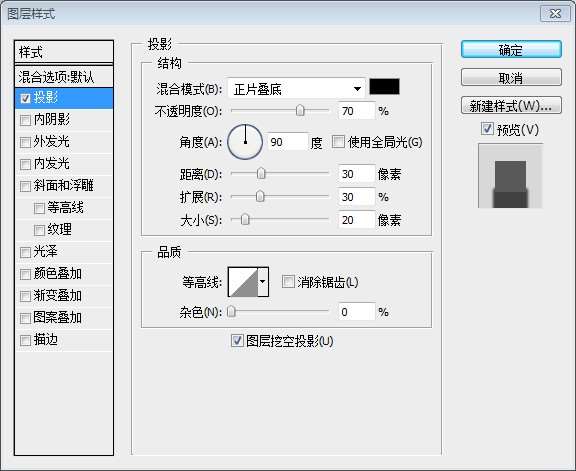The width and height of the screenshot is (576, 471).
Task: Toggle the 使用全局光 checkbox
Action: [x=338, y=141]
